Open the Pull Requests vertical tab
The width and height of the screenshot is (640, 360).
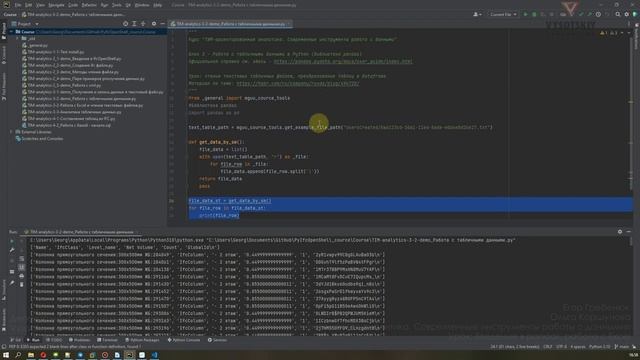4,87
